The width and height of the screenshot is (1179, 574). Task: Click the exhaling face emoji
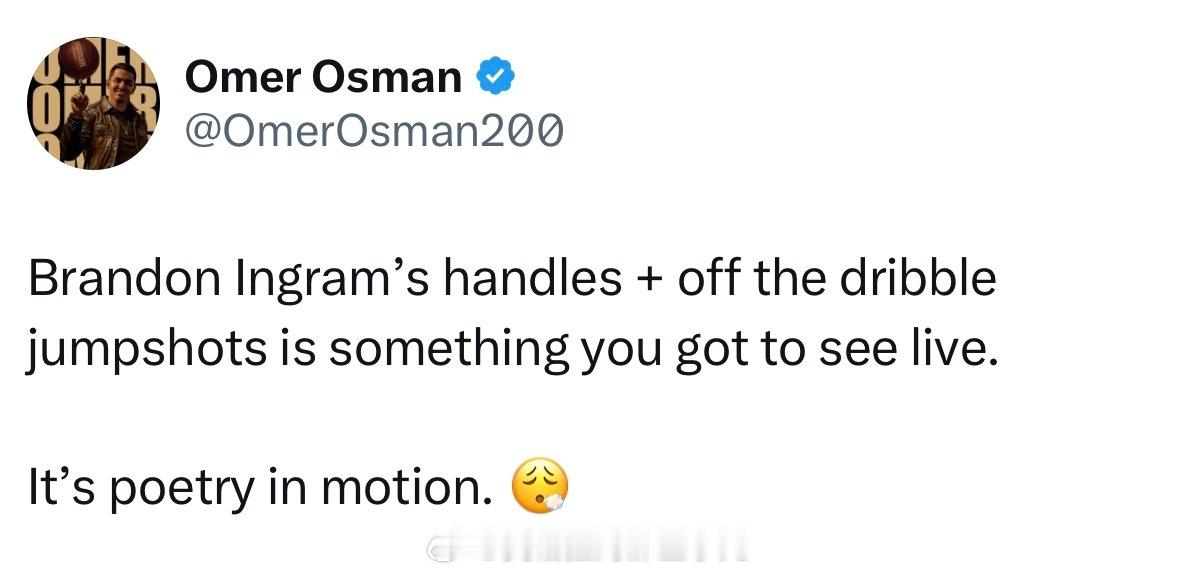point(540,488)
